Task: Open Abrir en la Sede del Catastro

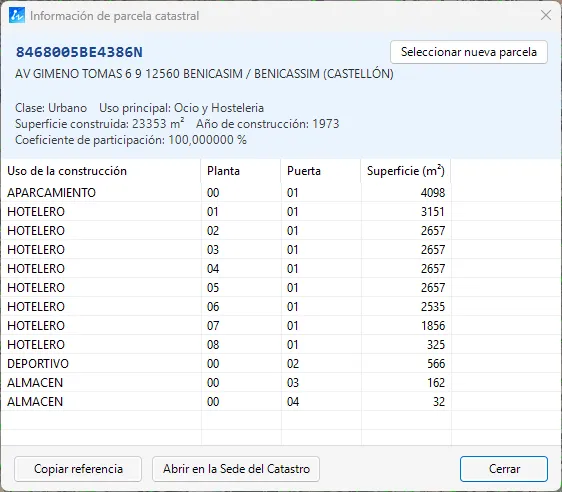Action: click(x=236, y=469)
